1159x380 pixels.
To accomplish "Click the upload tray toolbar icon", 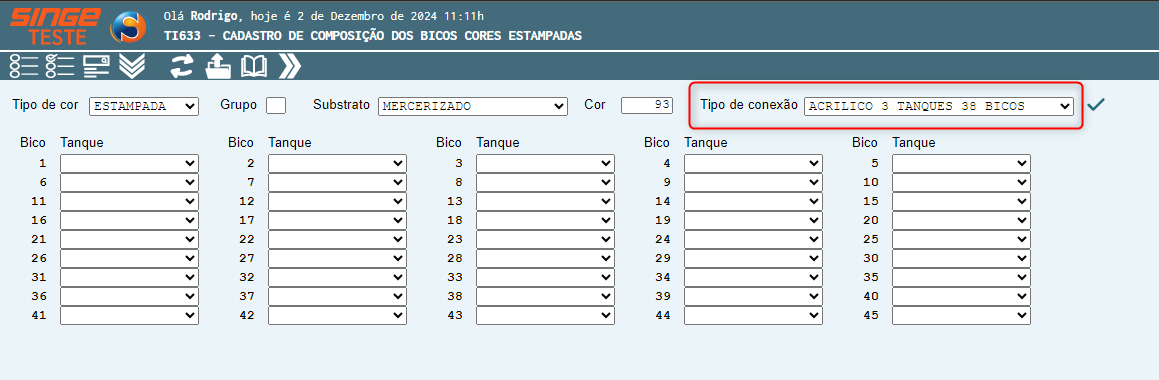I will click(x=218, y=67).
